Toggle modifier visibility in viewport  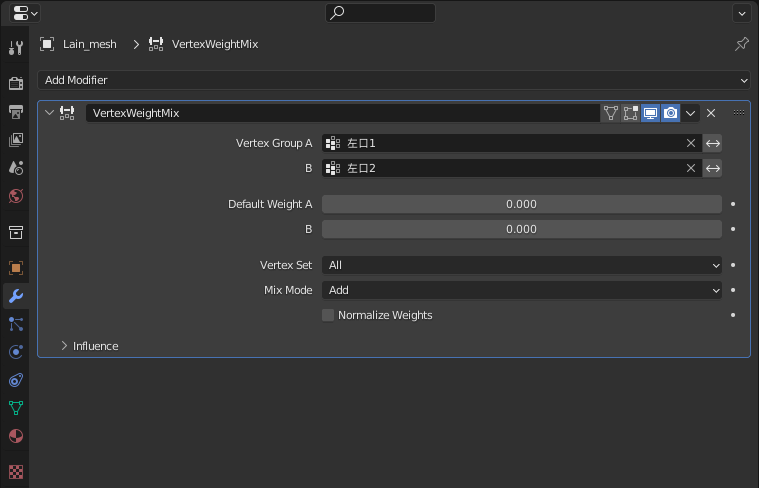coord(650,113)
